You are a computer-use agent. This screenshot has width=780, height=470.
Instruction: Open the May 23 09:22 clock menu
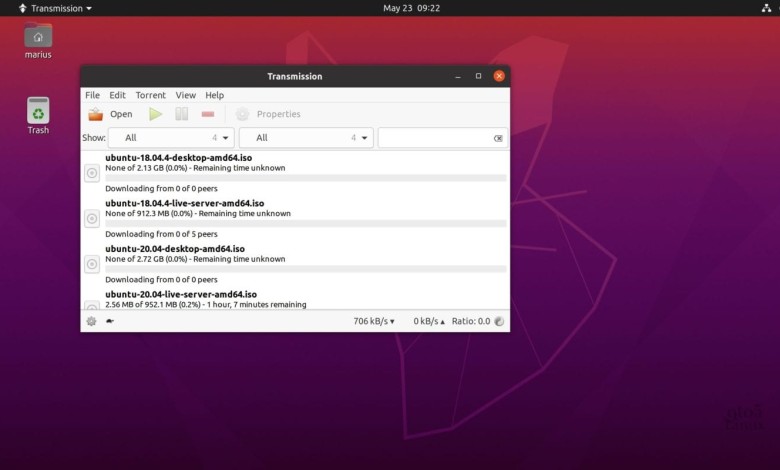click(411, 8)
